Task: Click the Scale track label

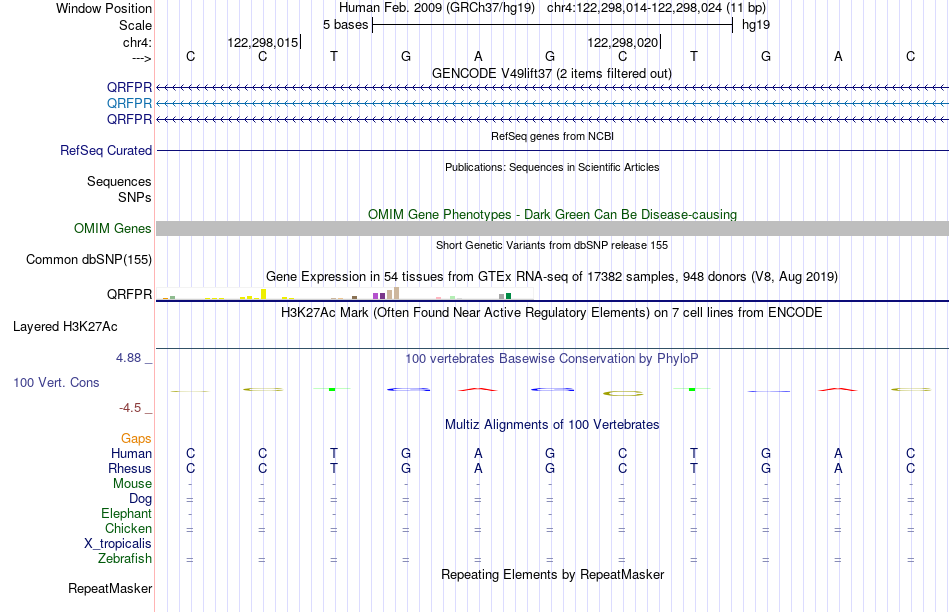Action: point(135,25)
